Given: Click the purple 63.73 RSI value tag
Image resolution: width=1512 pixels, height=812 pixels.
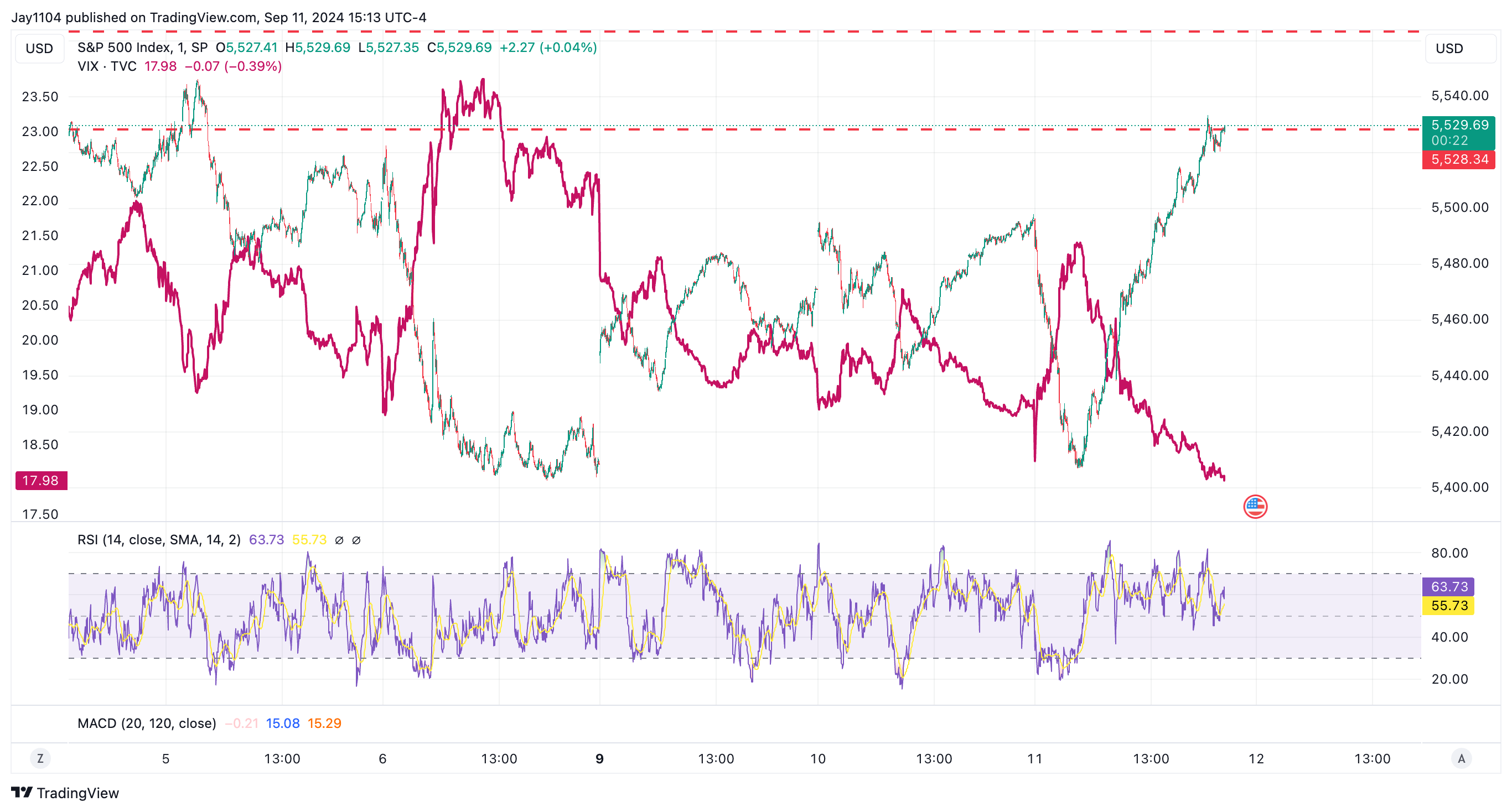Looking at the screenshot, I should (1447, 586).
